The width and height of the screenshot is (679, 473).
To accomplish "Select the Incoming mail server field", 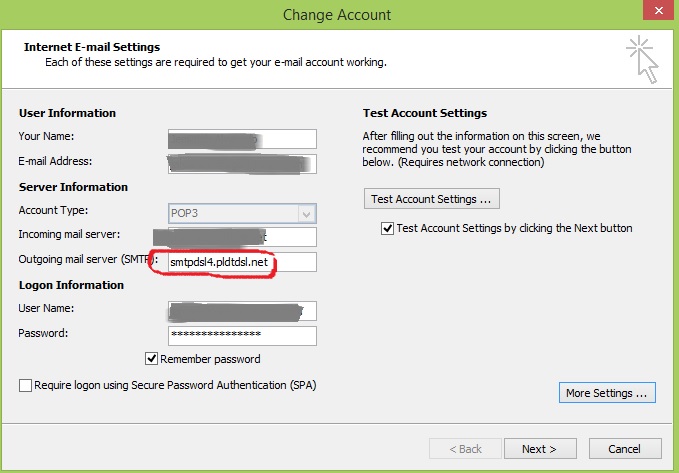I will pos(242,237).
